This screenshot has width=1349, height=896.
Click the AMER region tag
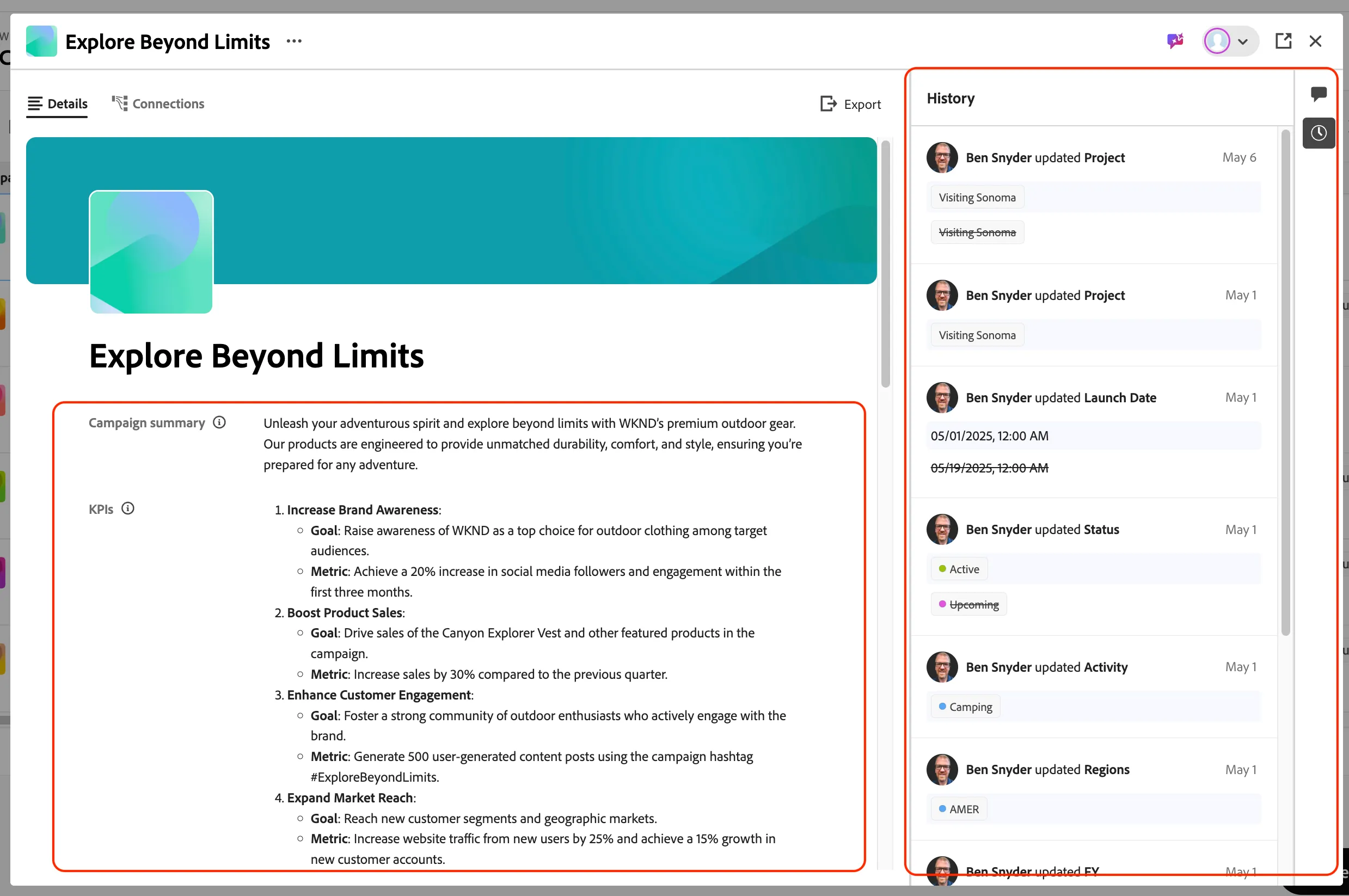coord(959,809)
